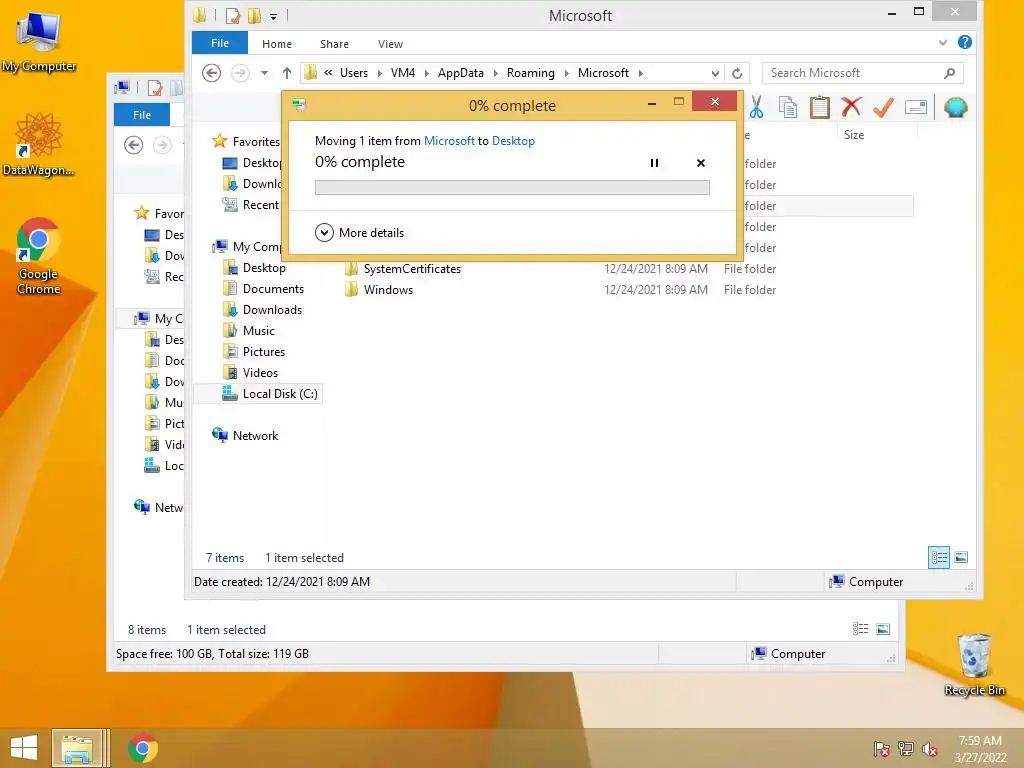Switch to details view icon in Microsoft window
The image size is (1024, 768).
point(939,557)
